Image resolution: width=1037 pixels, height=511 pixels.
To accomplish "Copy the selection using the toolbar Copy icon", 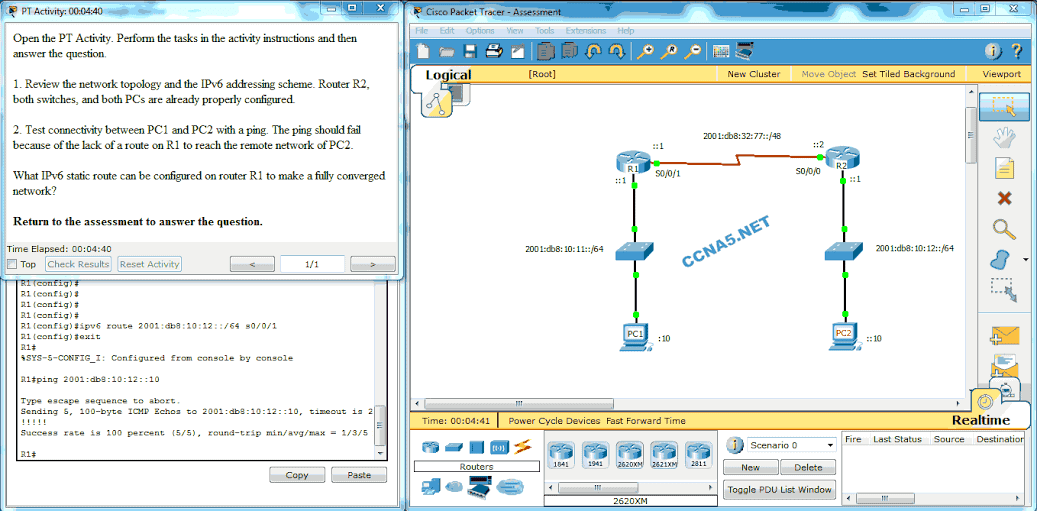I will point(546,52).
